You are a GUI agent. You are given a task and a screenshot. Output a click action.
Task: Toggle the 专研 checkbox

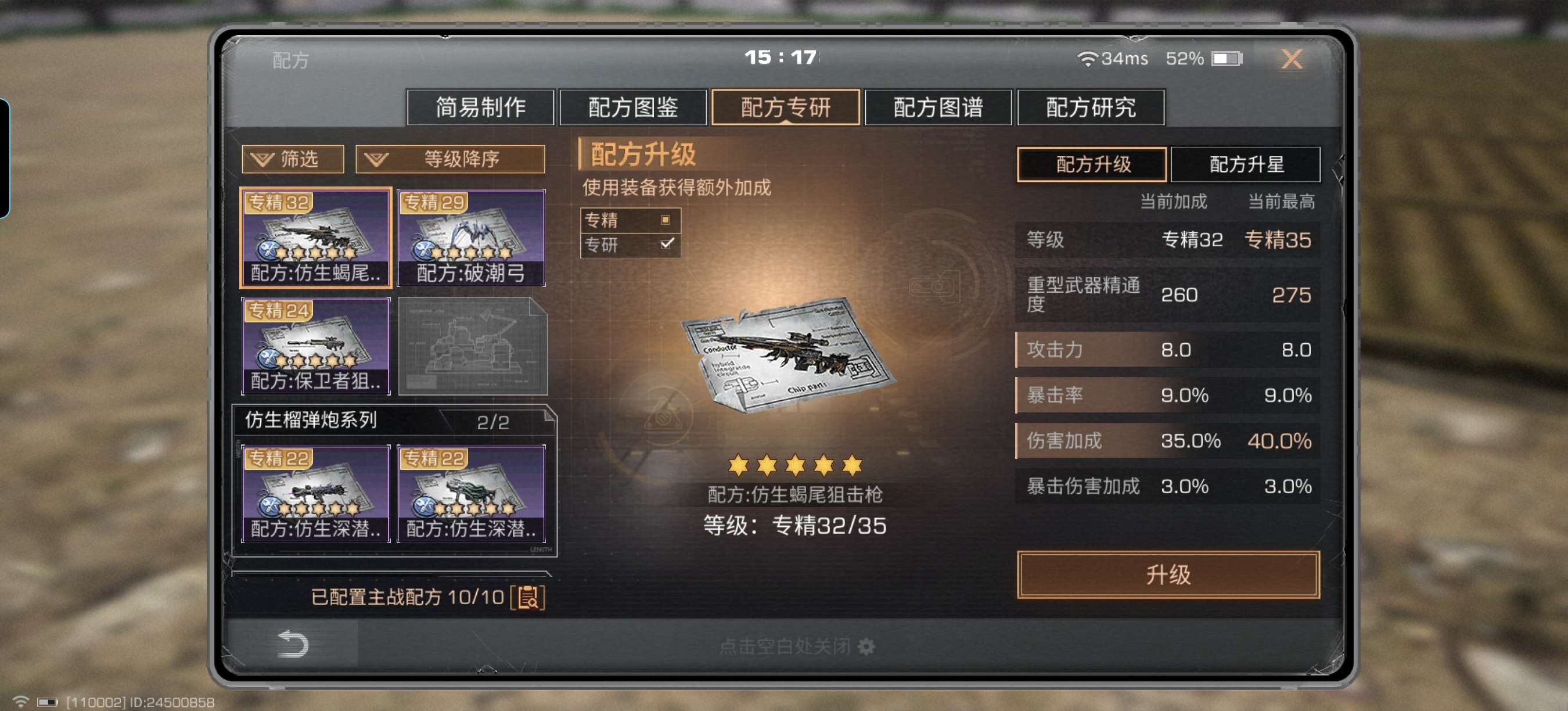(x=667, y=244)
